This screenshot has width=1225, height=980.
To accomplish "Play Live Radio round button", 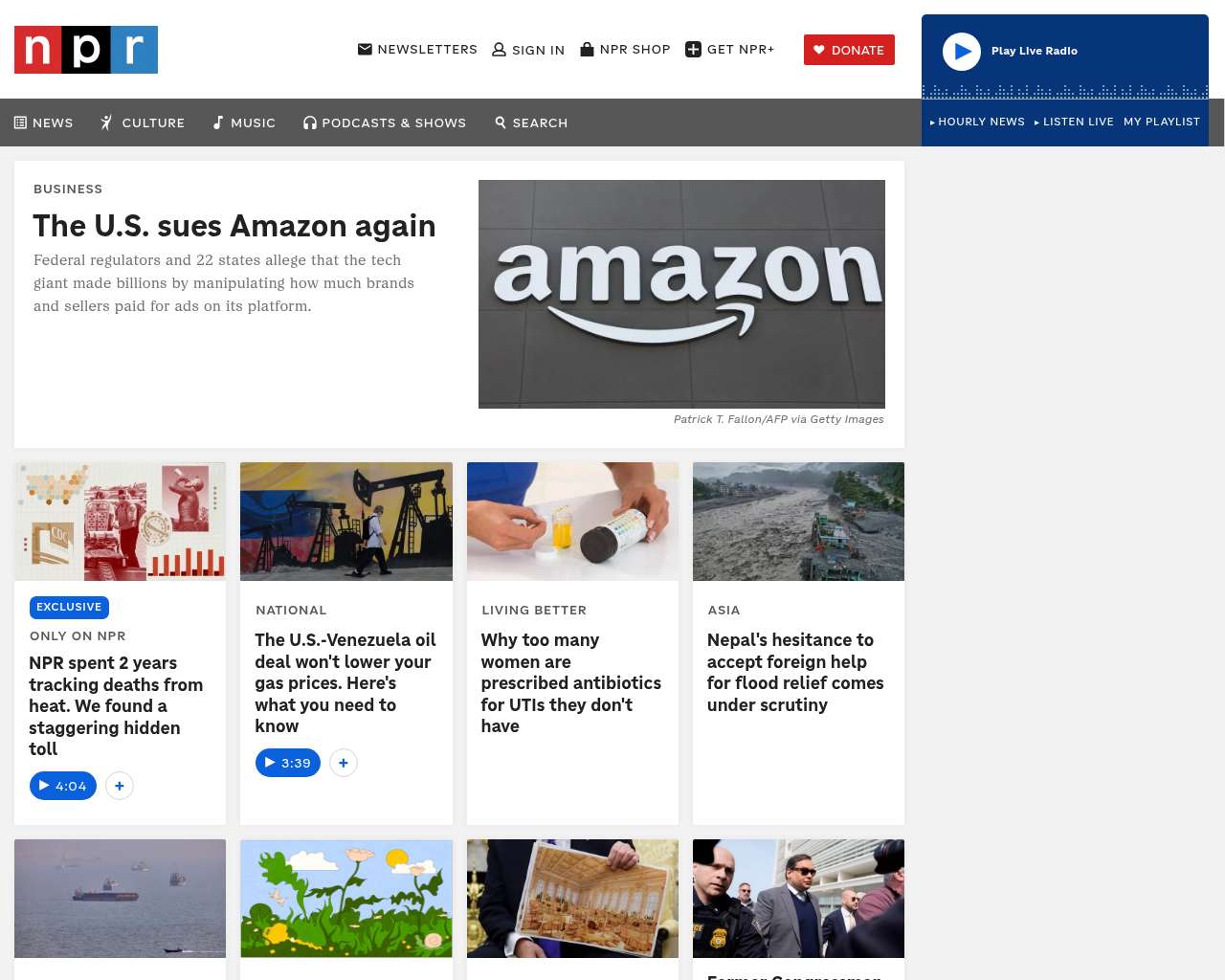I will coord(961,52).
